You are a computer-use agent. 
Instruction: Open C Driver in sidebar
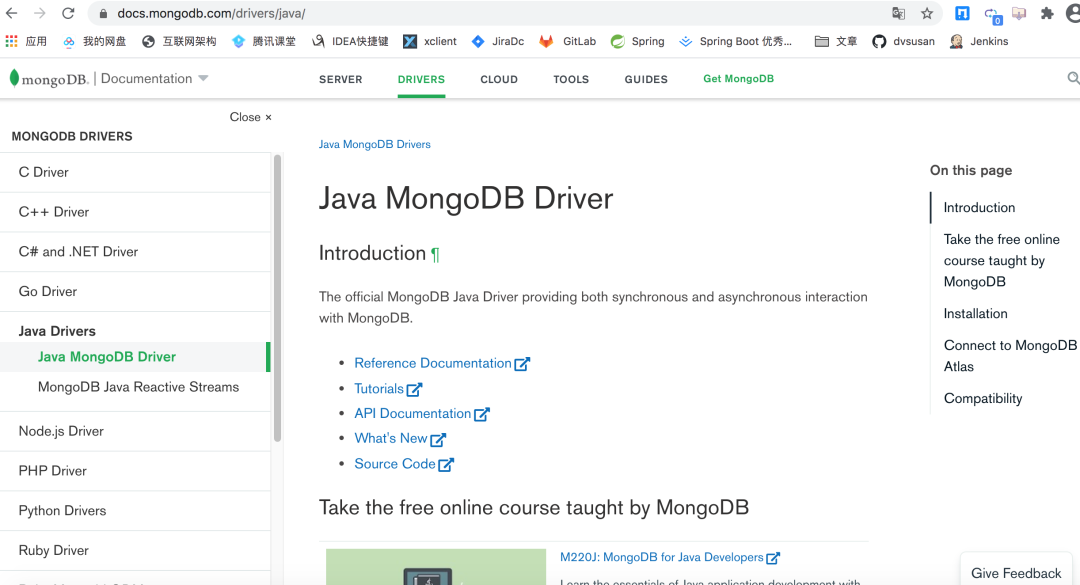point(135,172)
